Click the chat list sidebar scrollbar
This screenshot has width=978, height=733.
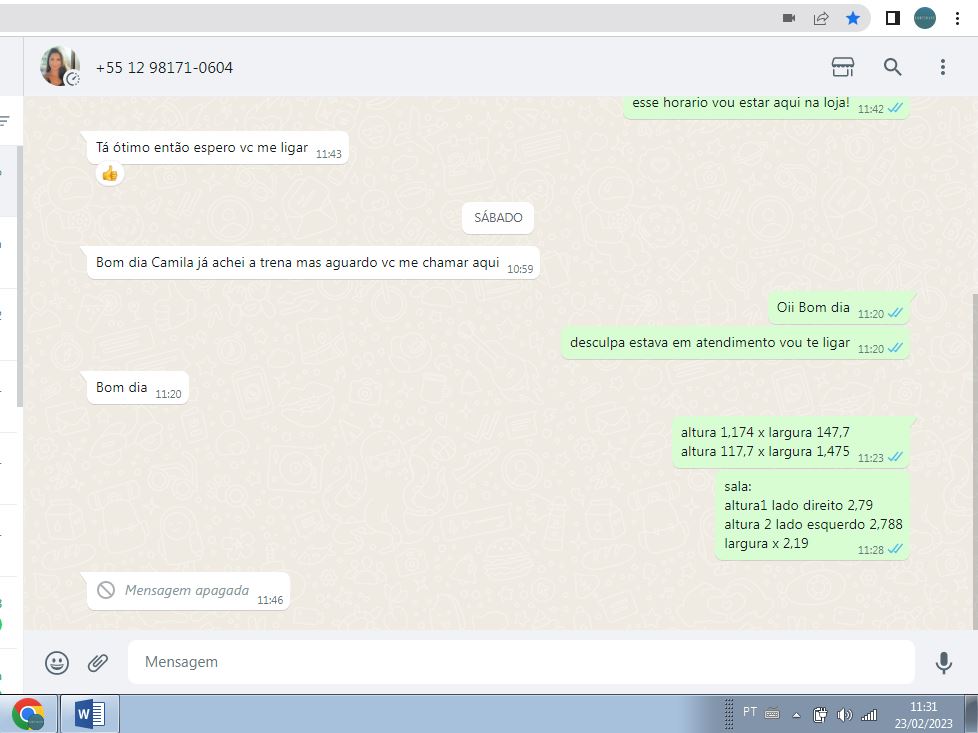20,274
